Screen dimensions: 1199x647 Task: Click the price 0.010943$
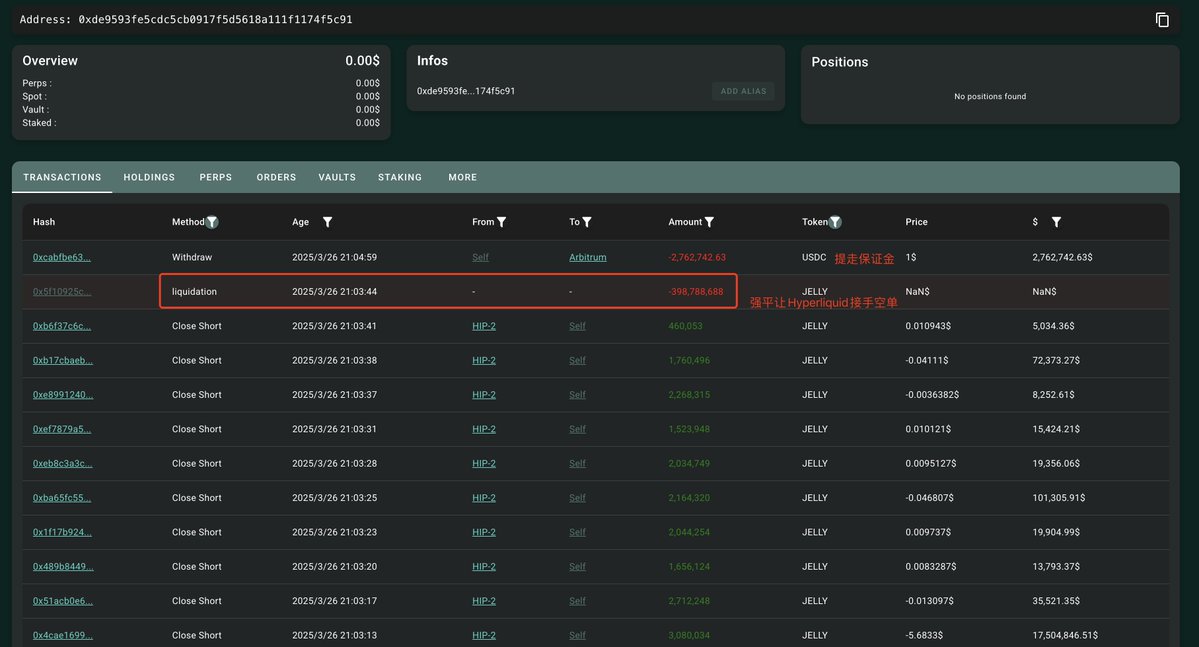(928, 326)
